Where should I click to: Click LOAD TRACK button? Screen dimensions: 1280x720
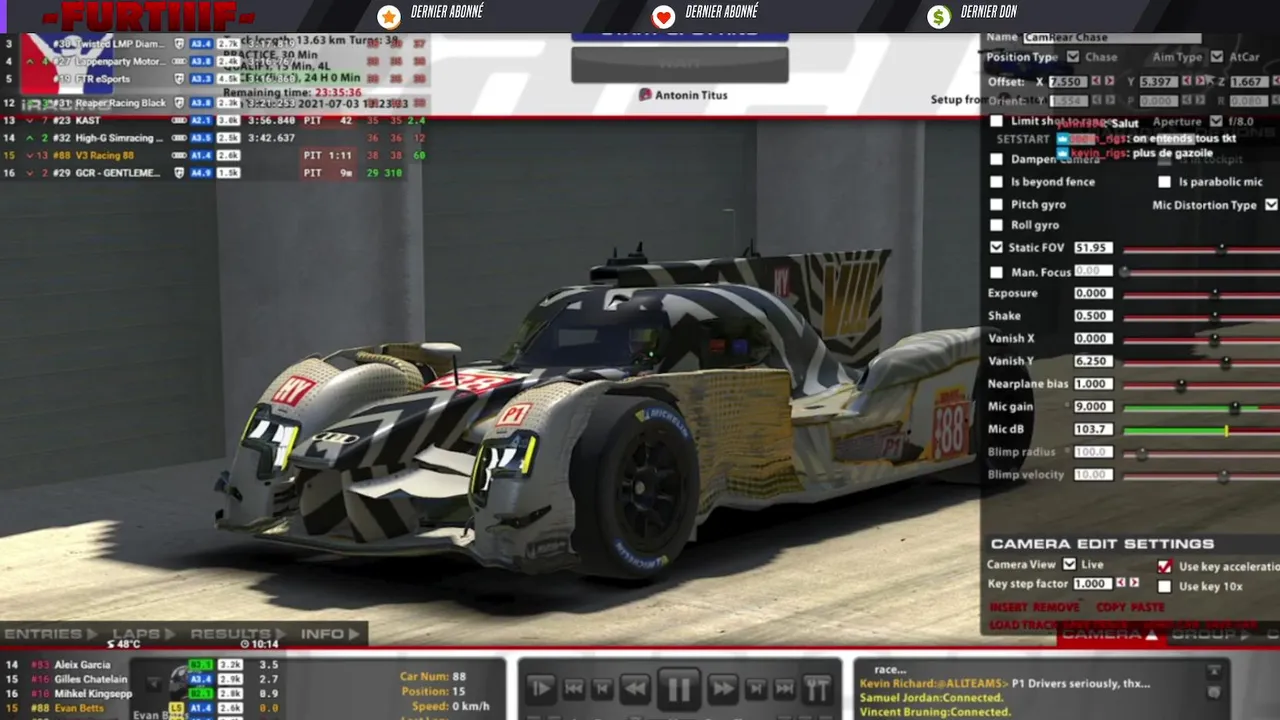tap(1023, 625)
